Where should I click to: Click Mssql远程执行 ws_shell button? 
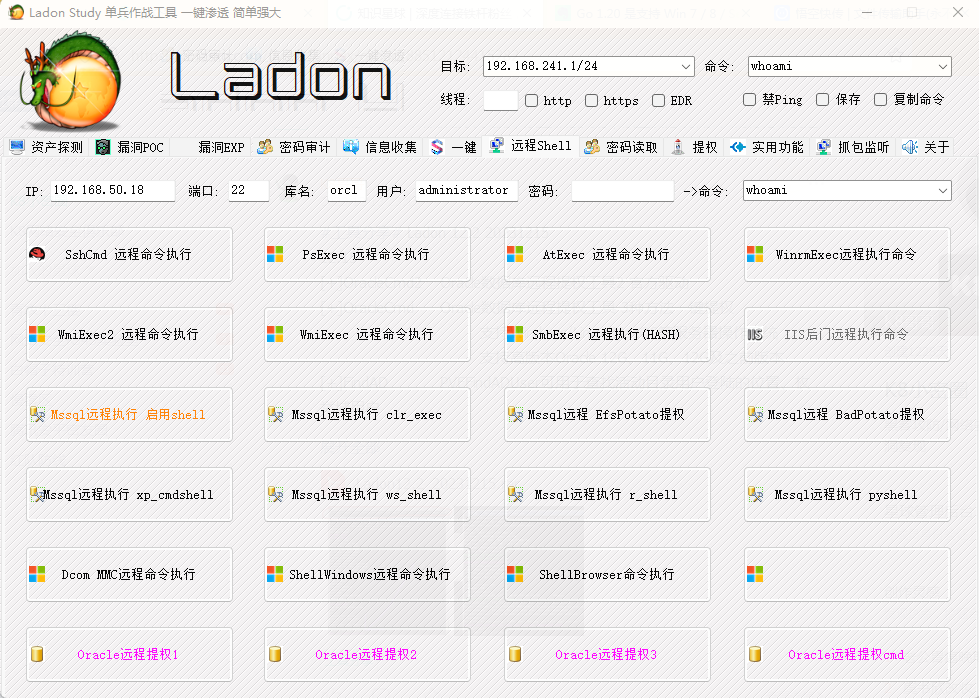point(367,494)
